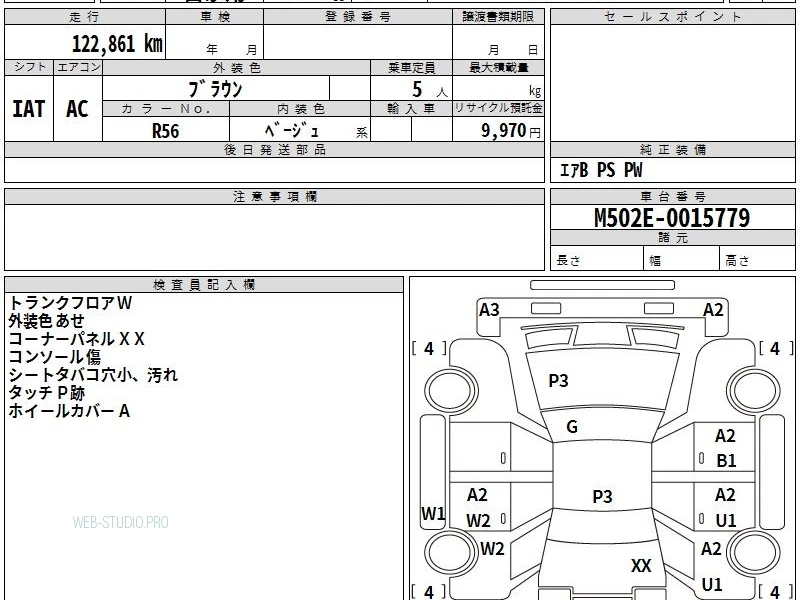Click the 外装色 header

[x=237, y=68]
